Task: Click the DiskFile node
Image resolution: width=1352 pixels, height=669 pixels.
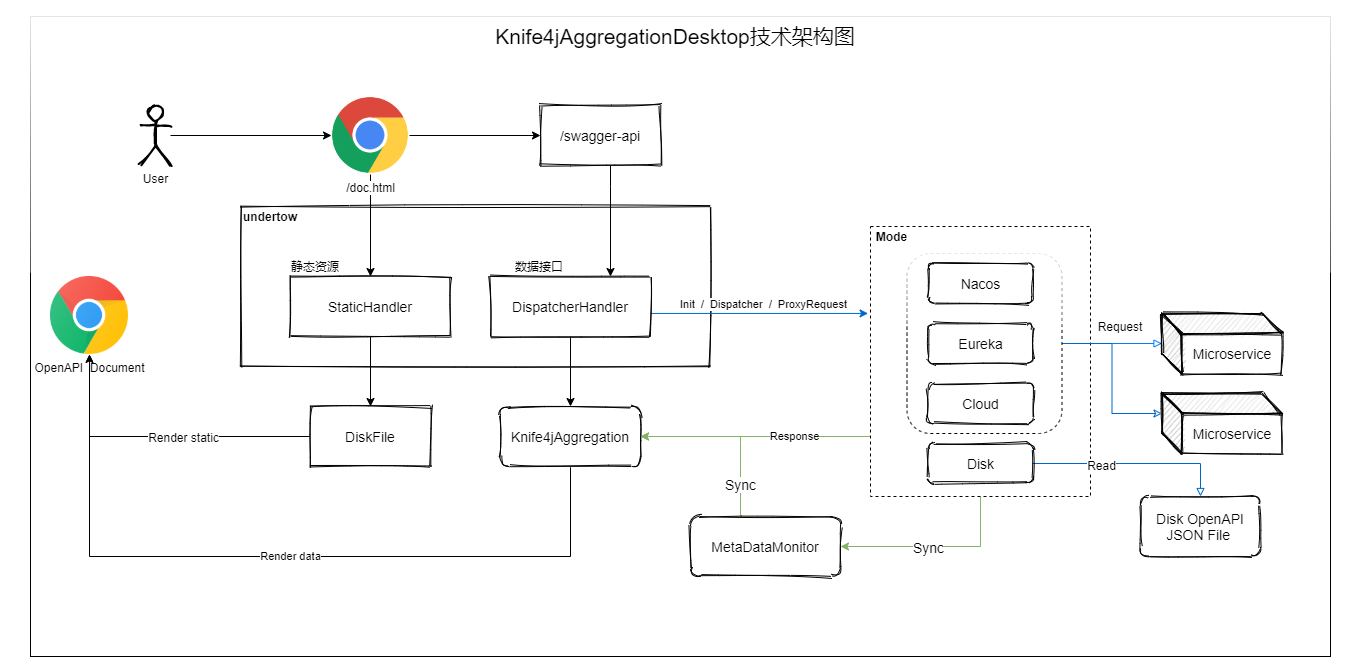Action: tap(370, 437)
